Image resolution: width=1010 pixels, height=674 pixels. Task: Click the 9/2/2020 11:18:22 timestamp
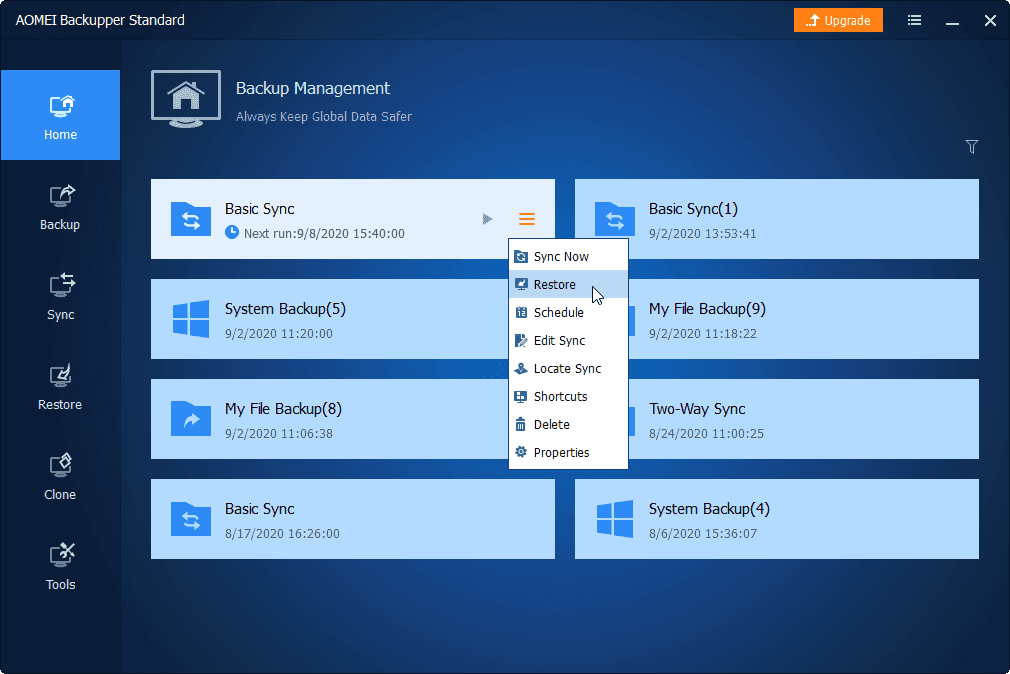pos(703,334)
